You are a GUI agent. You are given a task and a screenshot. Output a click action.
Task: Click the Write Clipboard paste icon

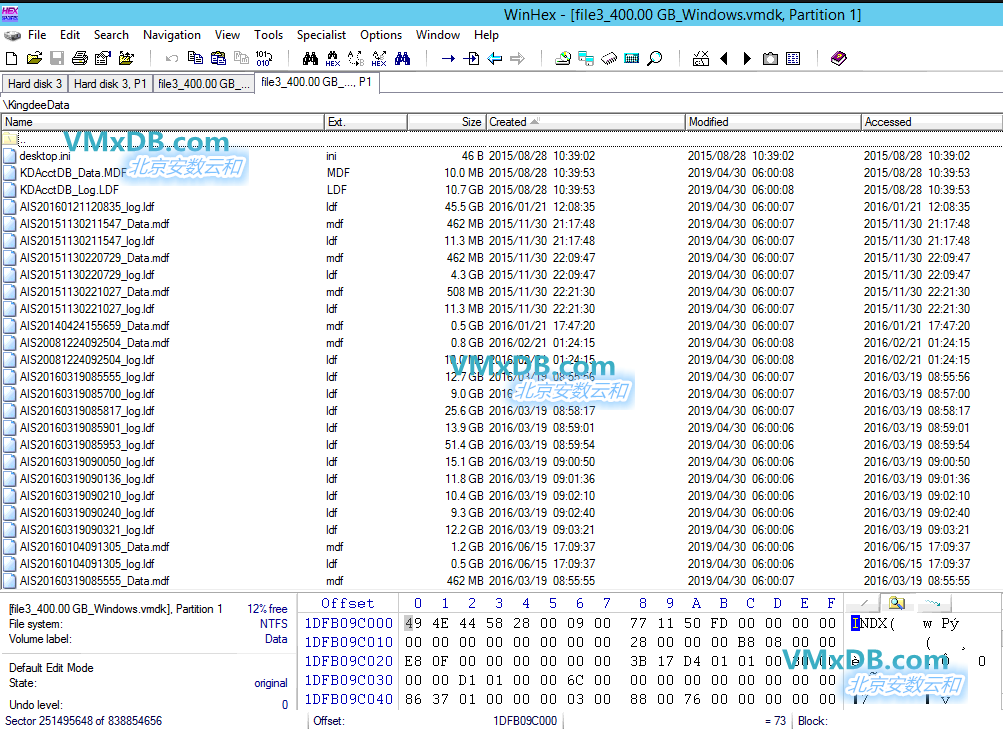pyautogui.click(x=218, y=59)
